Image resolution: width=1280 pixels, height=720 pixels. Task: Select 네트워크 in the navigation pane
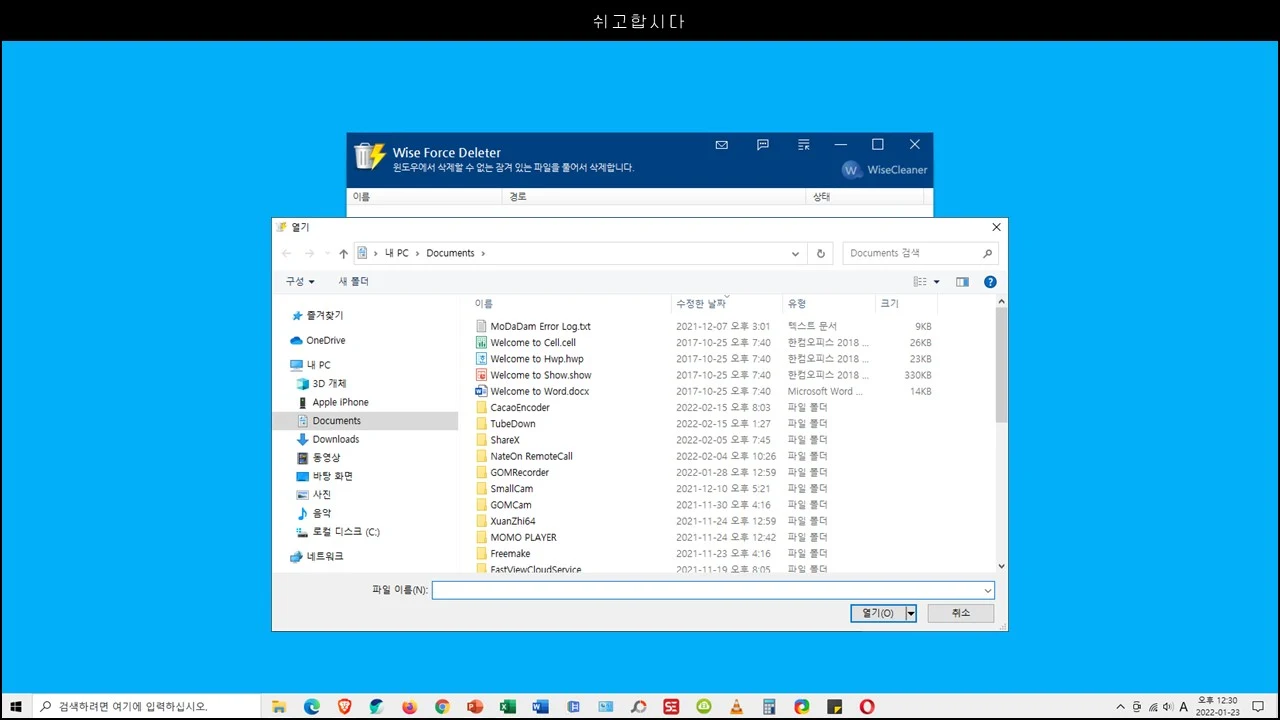click(325, 557)
